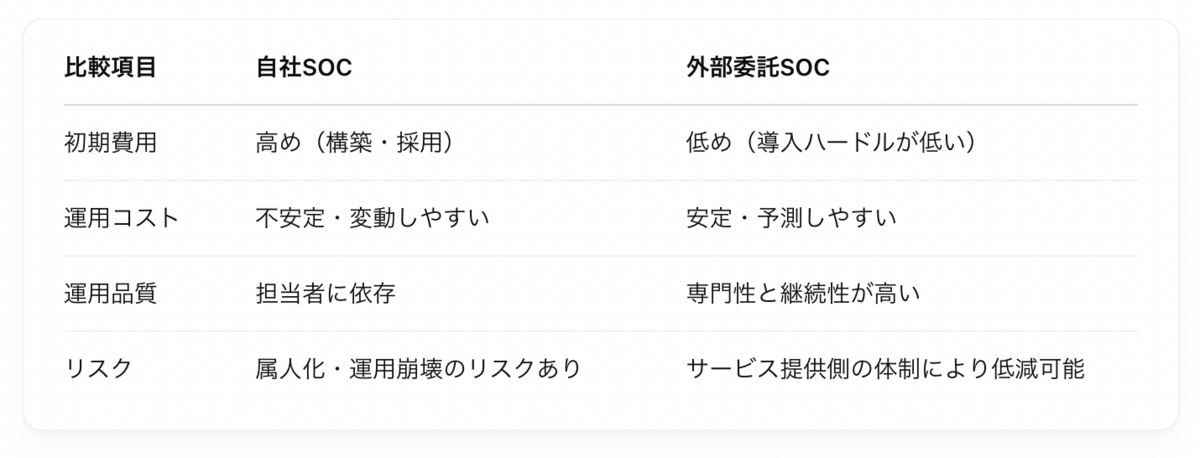Select the 外部委託SOC column header
The image size is (1200, 458).
(758, 68)
